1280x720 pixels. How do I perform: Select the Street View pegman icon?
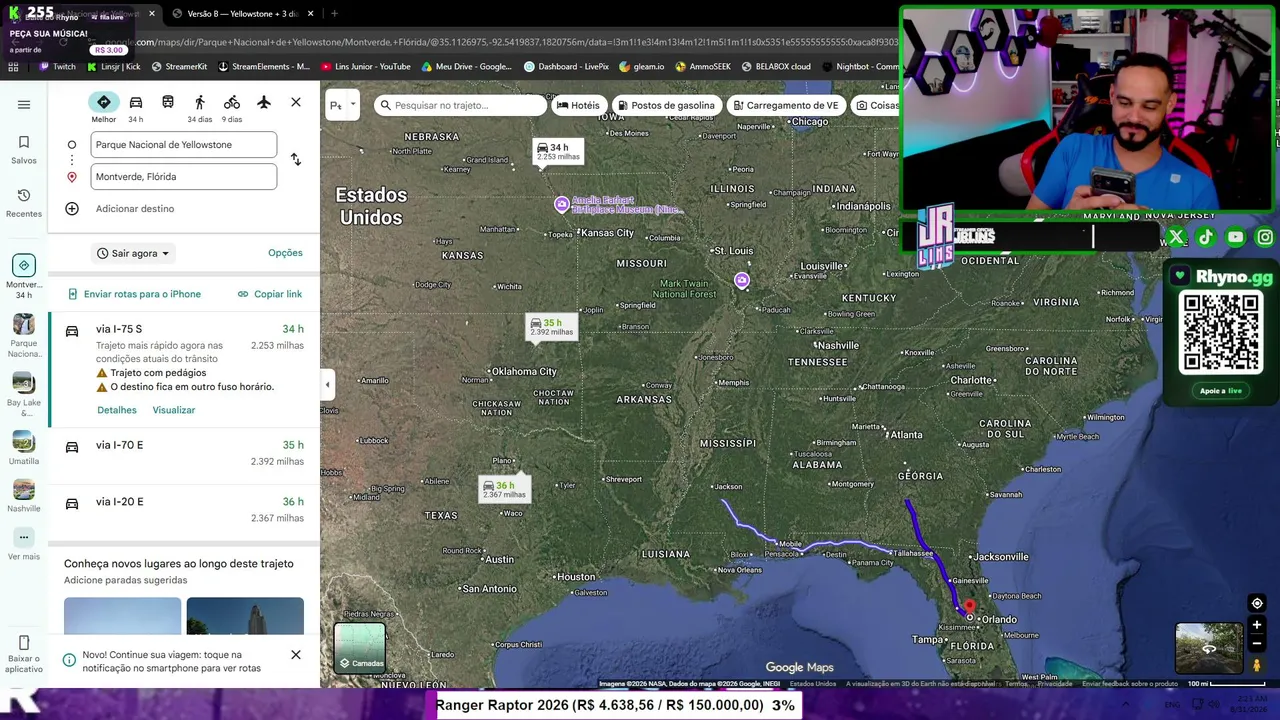click(x=1257, y=665)
